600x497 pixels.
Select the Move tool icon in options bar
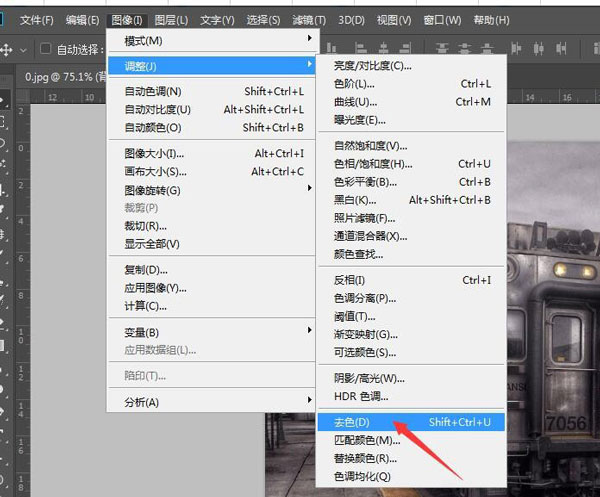tap(6, 50)
